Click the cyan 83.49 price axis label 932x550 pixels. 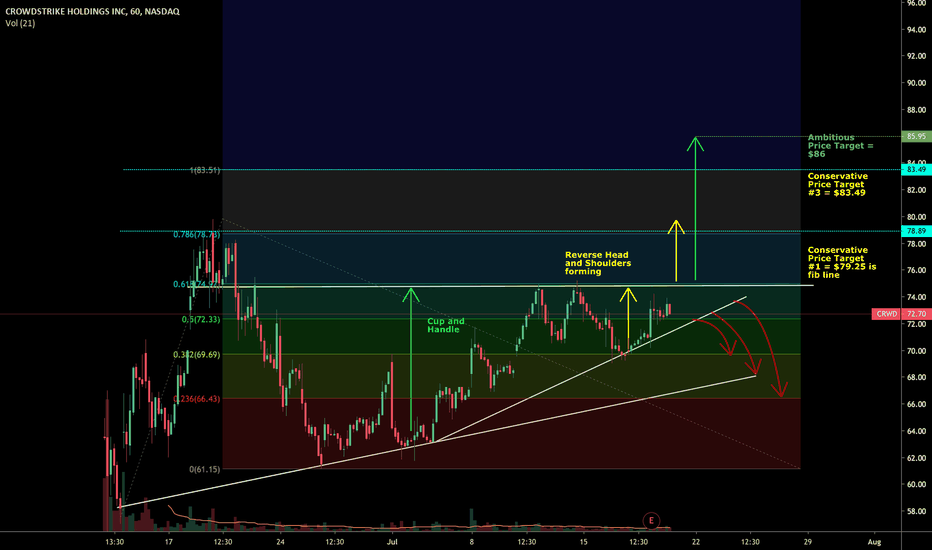pyautogui.click(x=917, y=169)
